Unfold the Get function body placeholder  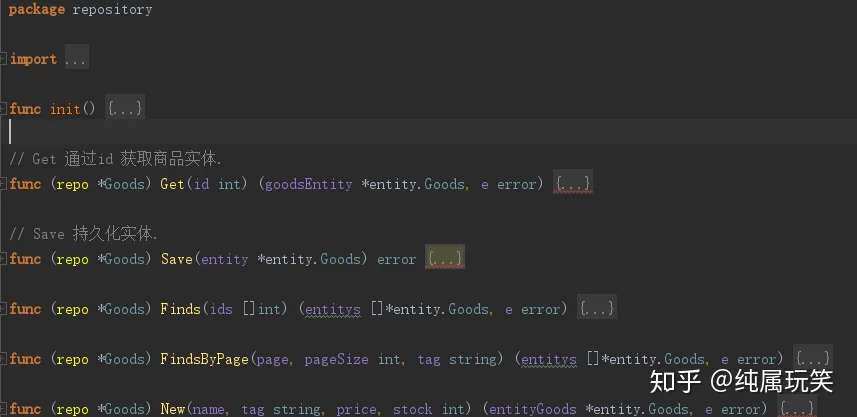573,183
